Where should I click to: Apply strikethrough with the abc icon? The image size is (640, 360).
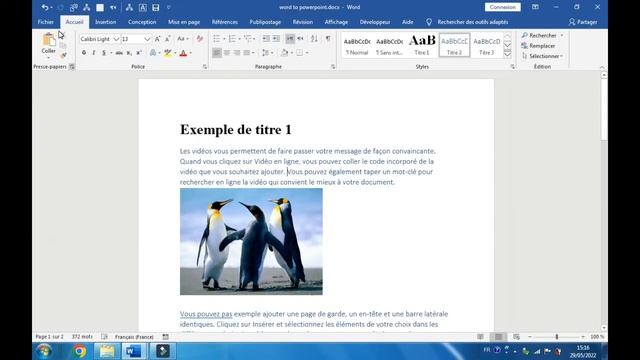119,53
